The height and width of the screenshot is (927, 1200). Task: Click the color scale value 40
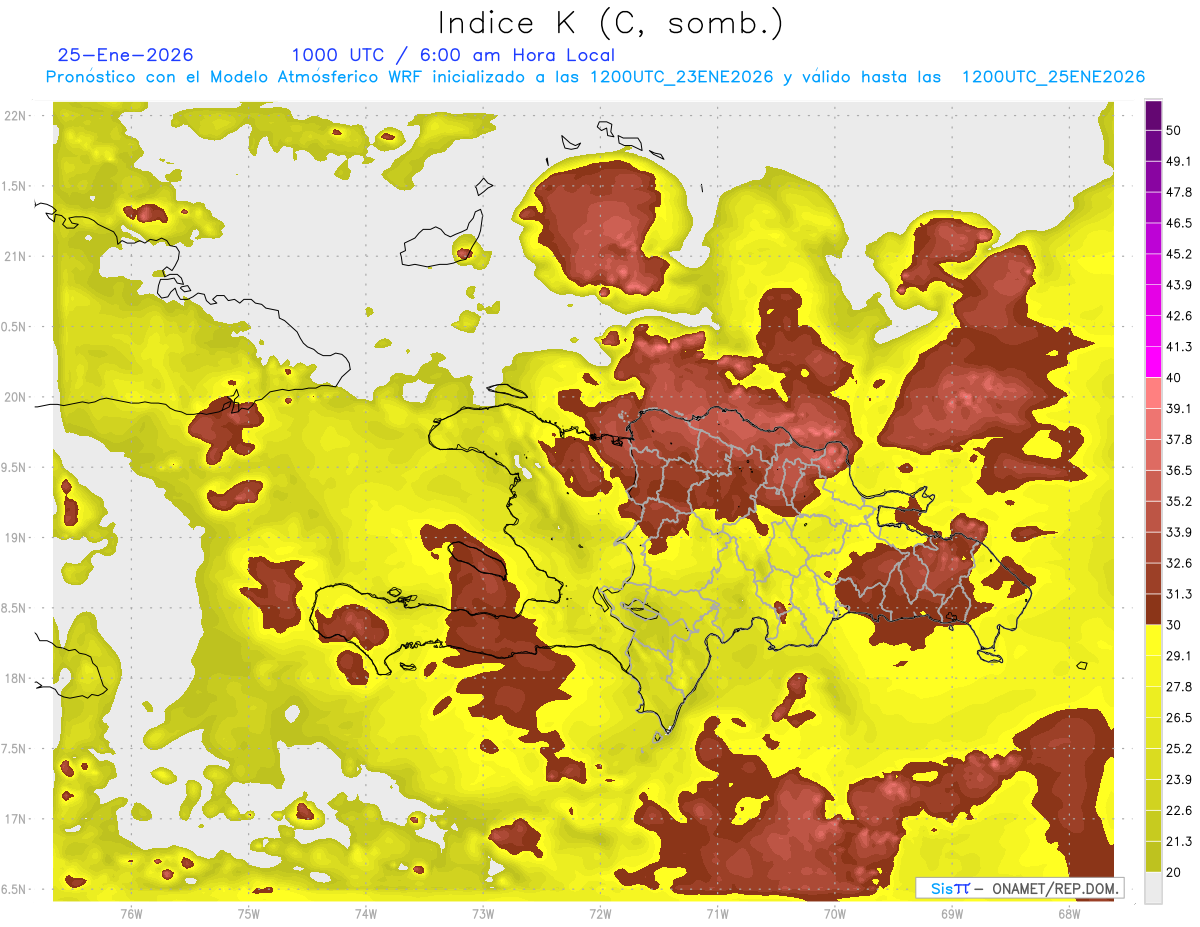pos(1174,377)
